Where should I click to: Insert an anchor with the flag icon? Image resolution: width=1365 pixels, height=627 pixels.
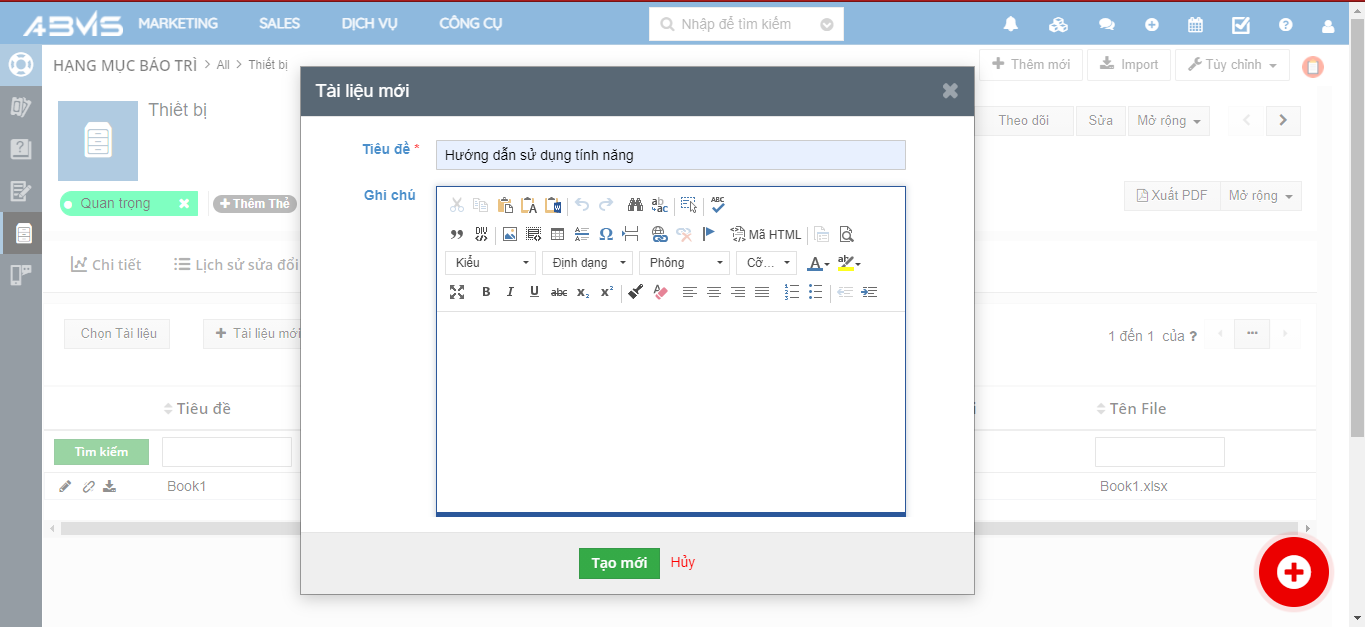coord(709,234)
